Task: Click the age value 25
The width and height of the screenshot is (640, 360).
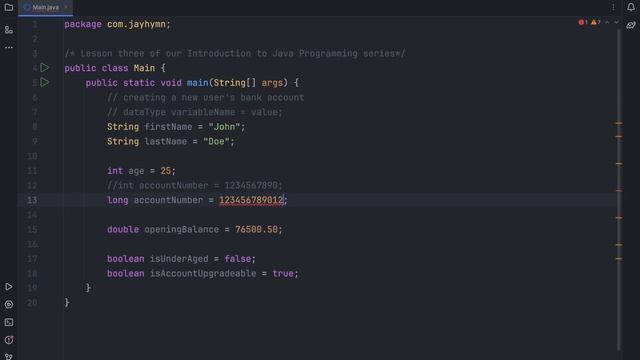Action: (165, 171)
